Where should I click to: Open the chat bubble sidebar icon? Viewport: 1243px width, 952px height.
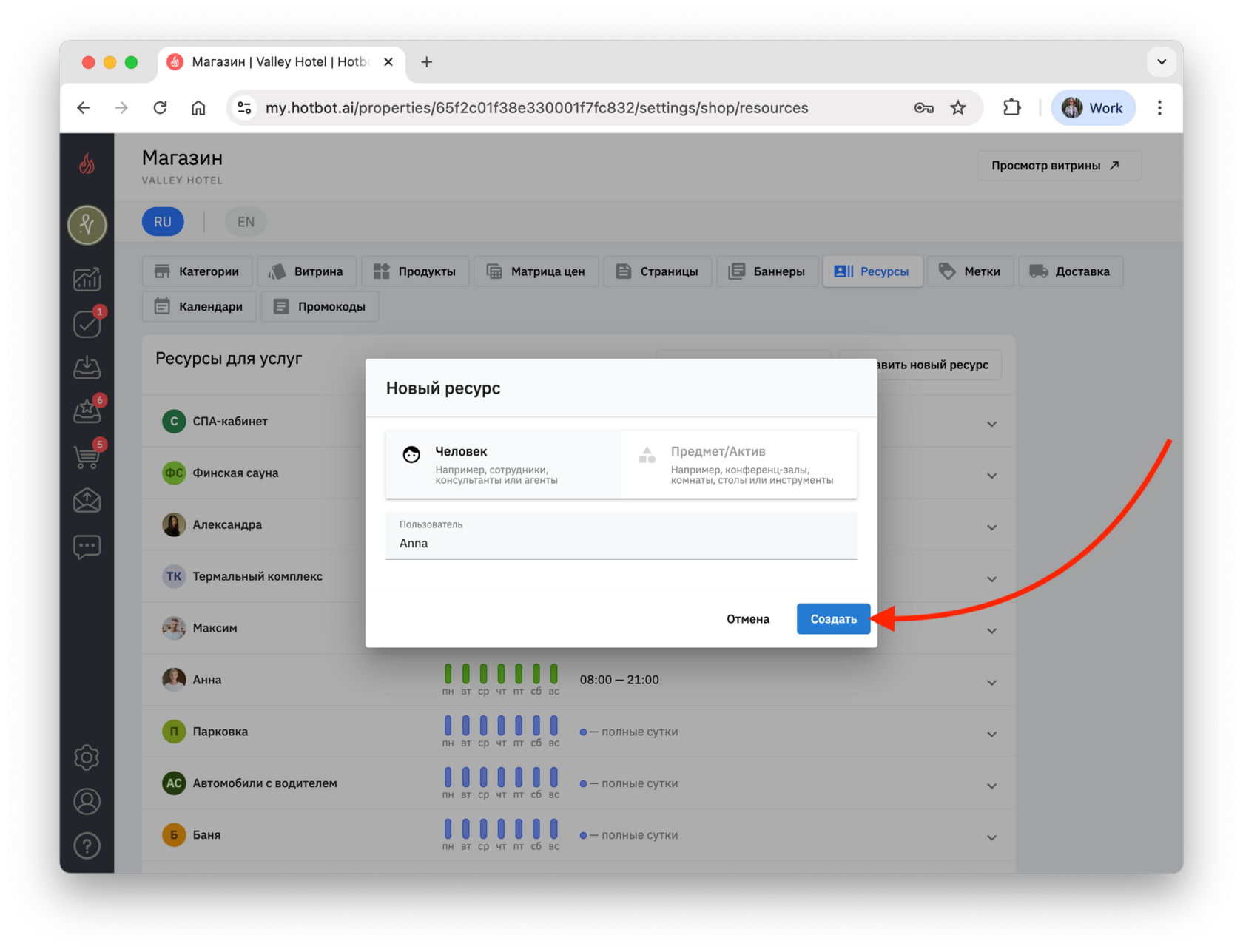click(87, 547)
